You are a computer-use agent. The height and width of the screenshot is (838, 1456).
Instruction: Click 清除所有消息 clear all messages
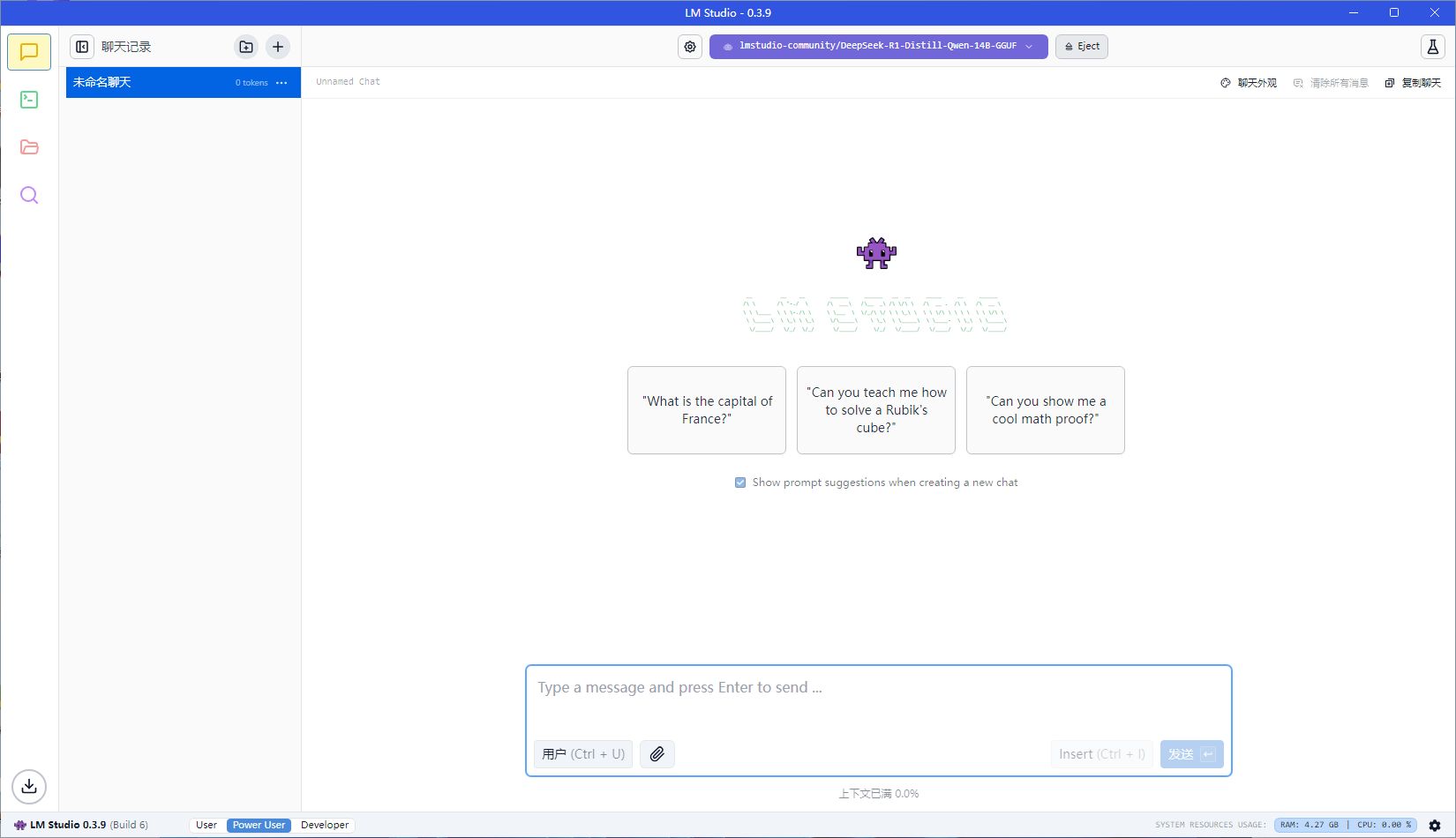pyautogui.click(x=1331, y=83)
